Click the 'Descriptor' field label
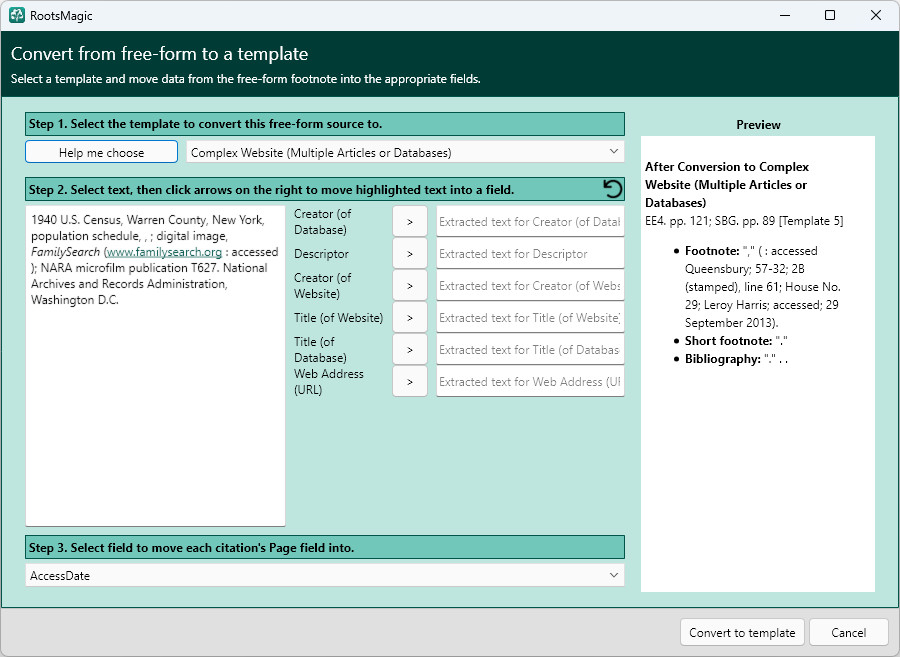Viewport: 900px width, 657px height. [x=321, y=254]
